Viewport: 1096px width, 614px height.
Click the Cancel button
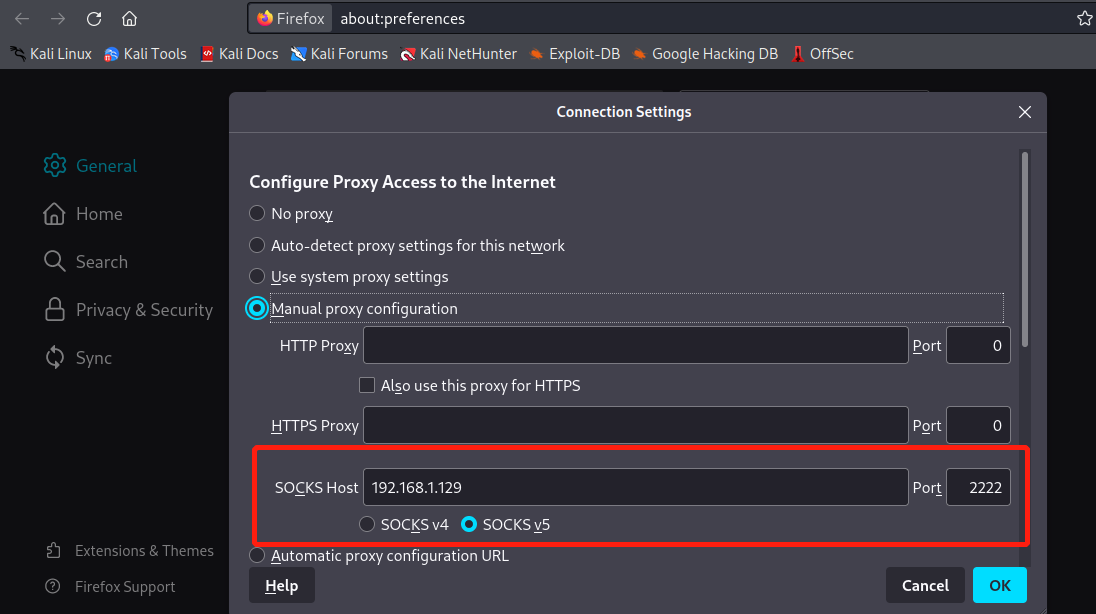click(x=925, y=586)
